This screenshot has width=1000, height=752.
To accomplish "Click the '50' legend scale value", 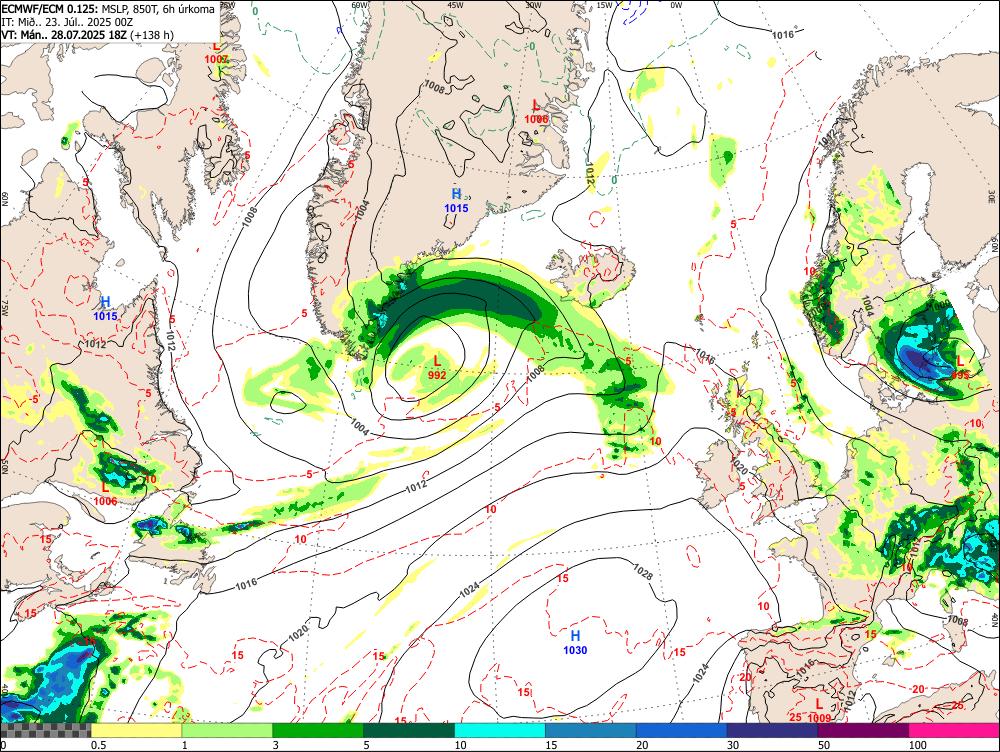I will (x=824, y=745).
